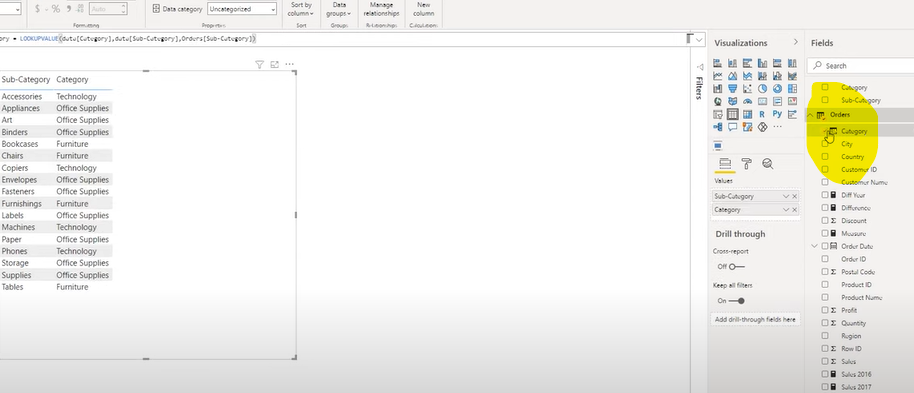
Task: Get more visuals via the ellipsis
Action: [x=777, y=127]
